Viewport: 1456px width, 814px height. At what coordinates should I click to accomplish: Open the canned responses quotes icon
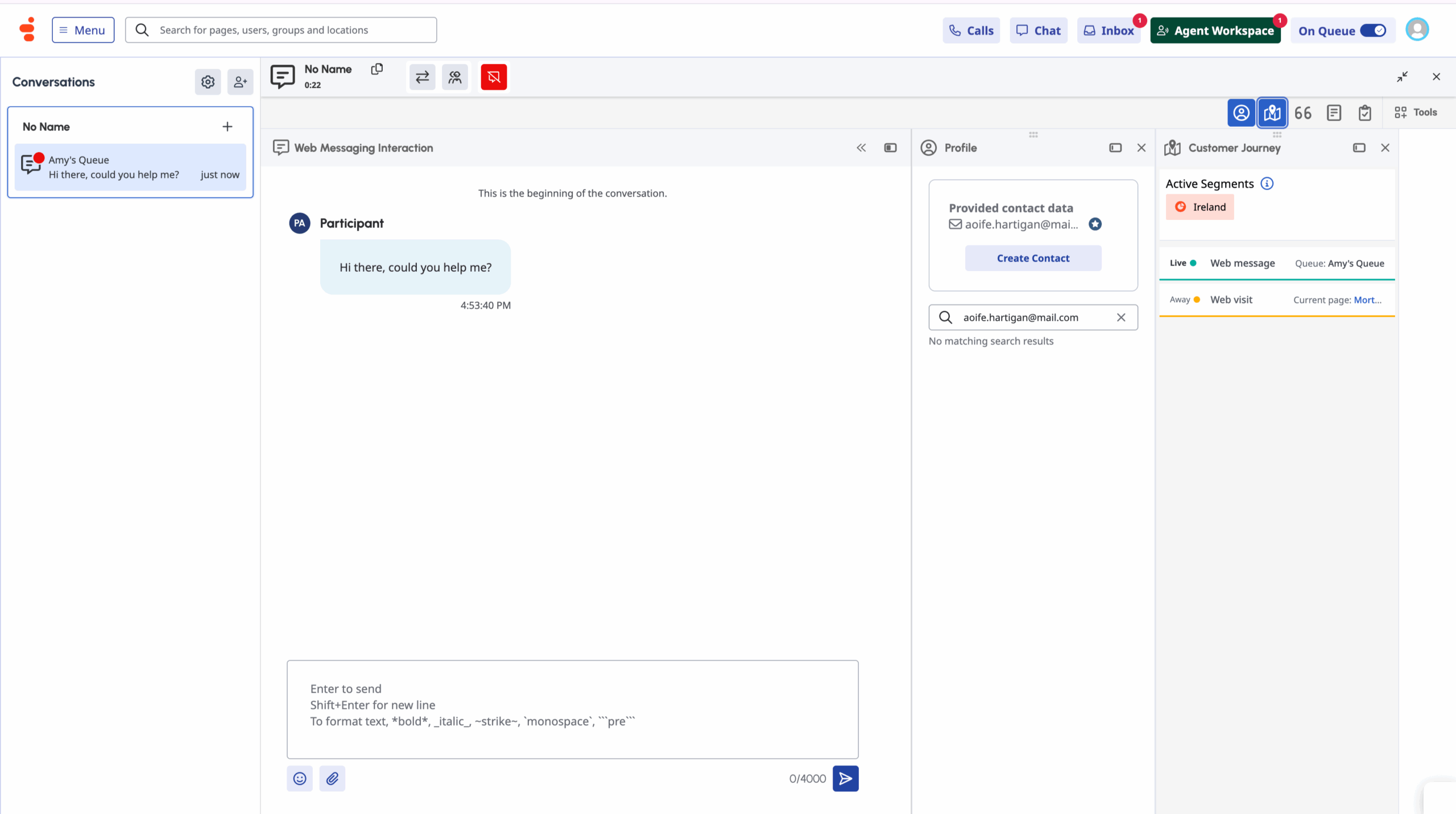1302,113
